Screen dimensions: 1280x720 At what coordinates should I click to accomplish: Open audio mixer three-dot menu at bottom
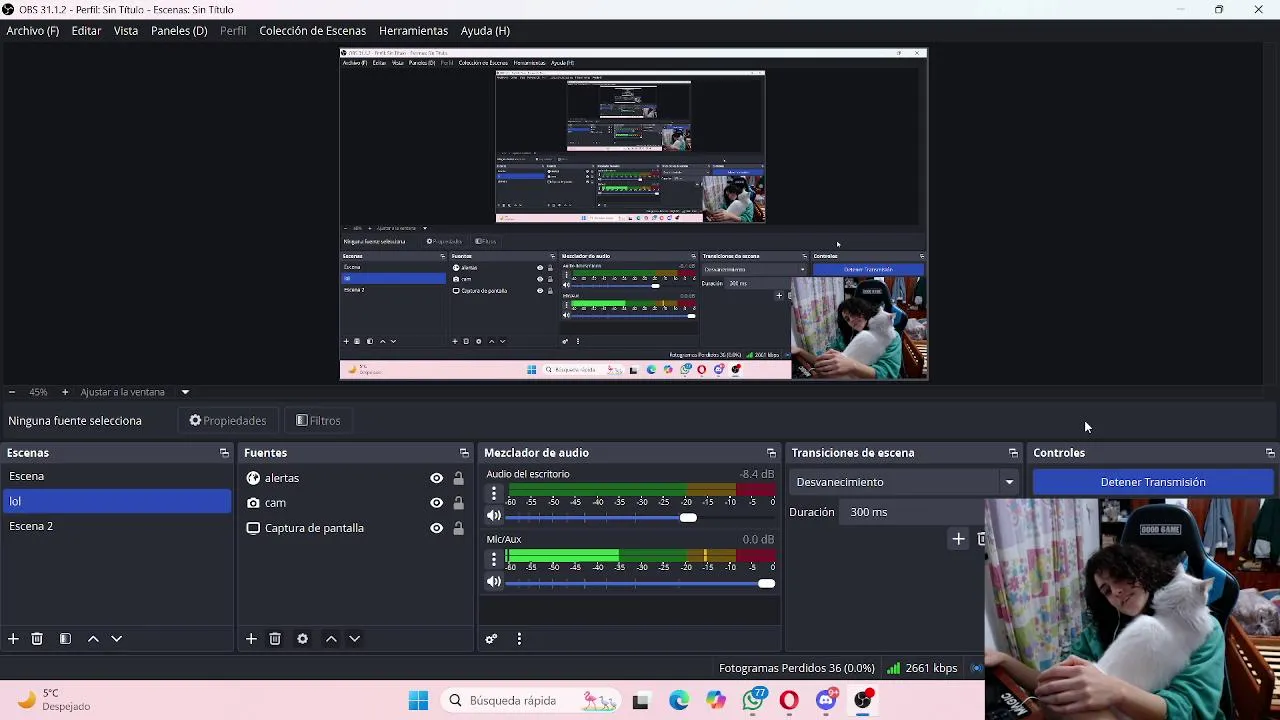519,639
